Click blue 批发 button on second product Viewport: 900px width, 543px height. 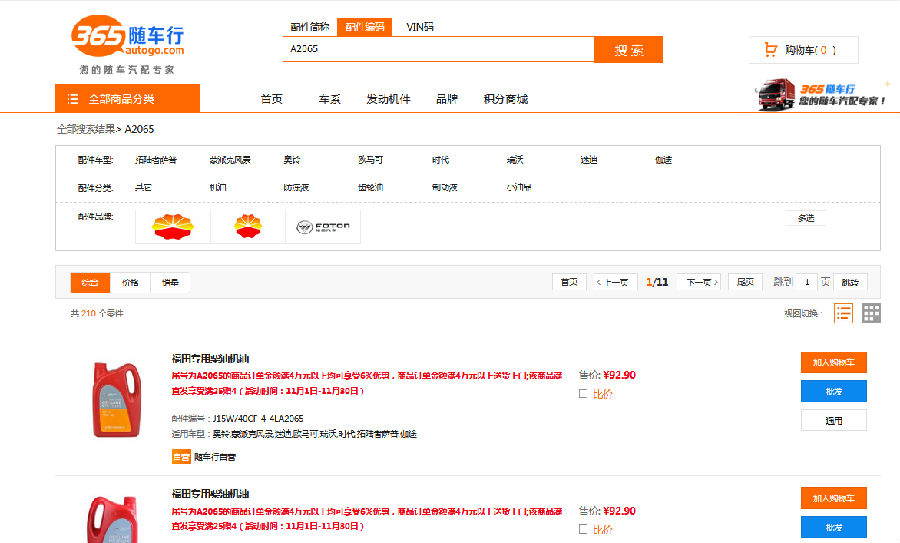click(833, 527)
